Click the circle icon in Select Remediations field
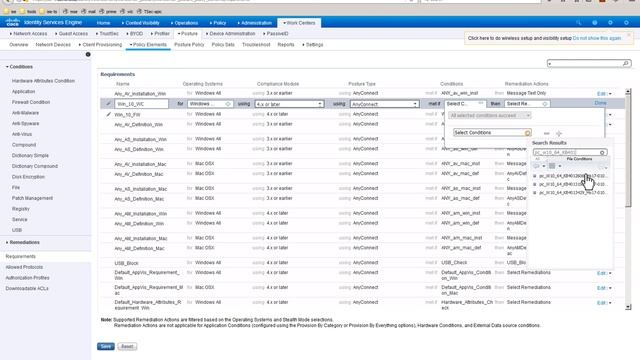 tap(544, 104)
